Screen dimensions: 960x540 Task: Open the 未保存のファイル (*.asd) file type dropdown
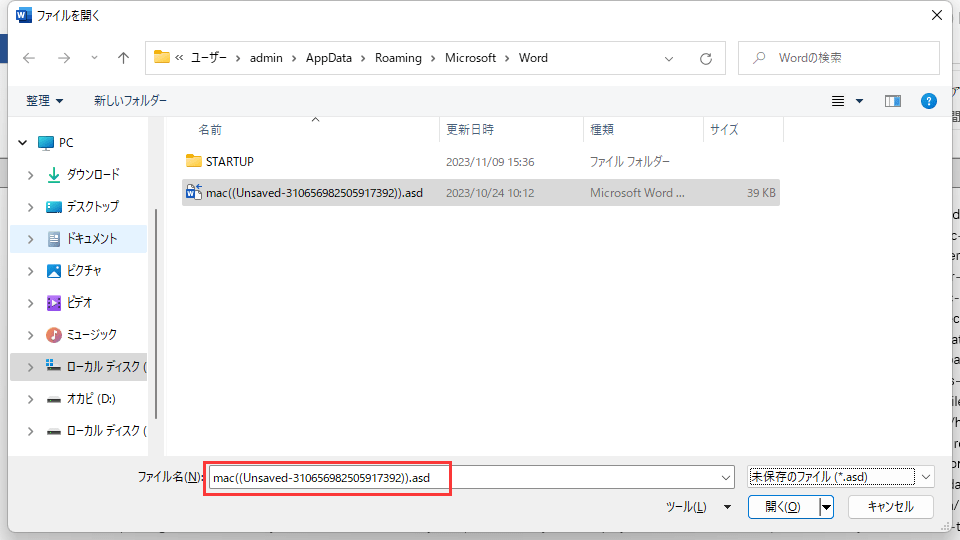pos(841,476)
